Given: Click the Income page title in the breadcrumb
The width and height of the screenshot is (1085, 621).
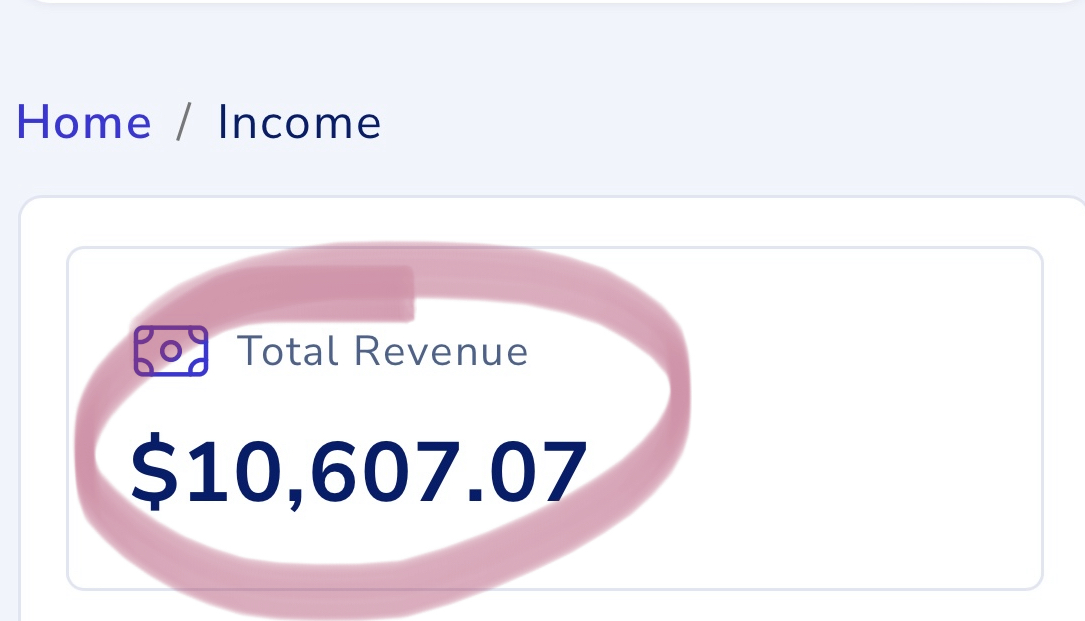Looking at the screenshot, I should coord(299,123).
